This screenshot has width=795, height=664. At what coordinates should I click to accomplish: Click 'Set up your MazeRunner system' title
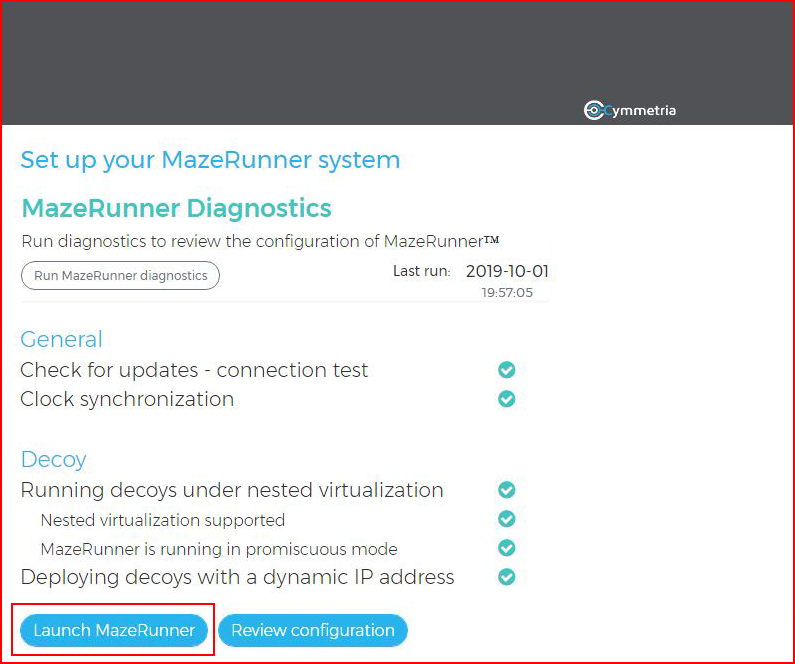(210, 160)
